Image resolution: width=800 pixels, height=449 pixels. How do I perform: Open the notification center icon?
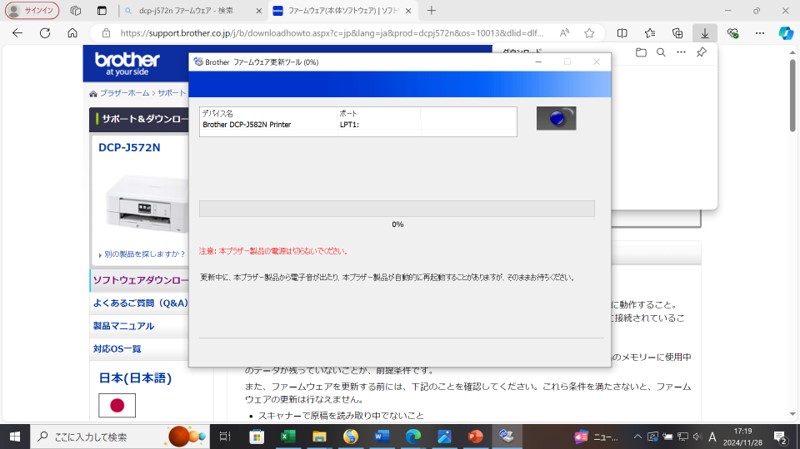[x=780, y=437]
